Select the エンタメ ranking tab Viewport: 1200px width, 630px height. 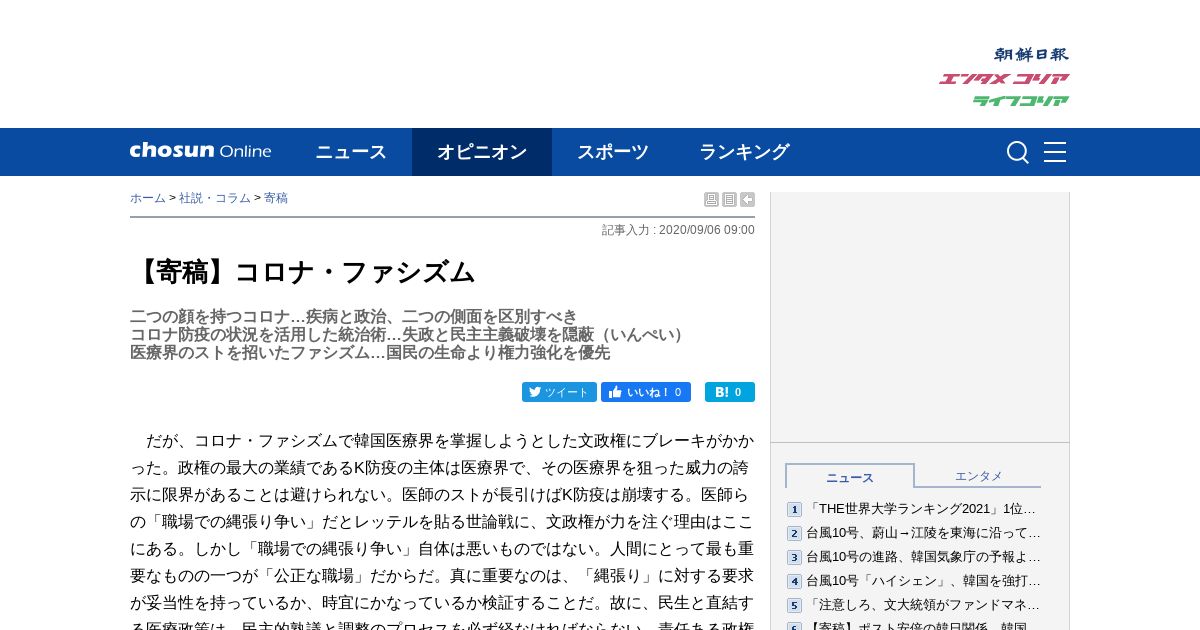click(x=978, y=476)
